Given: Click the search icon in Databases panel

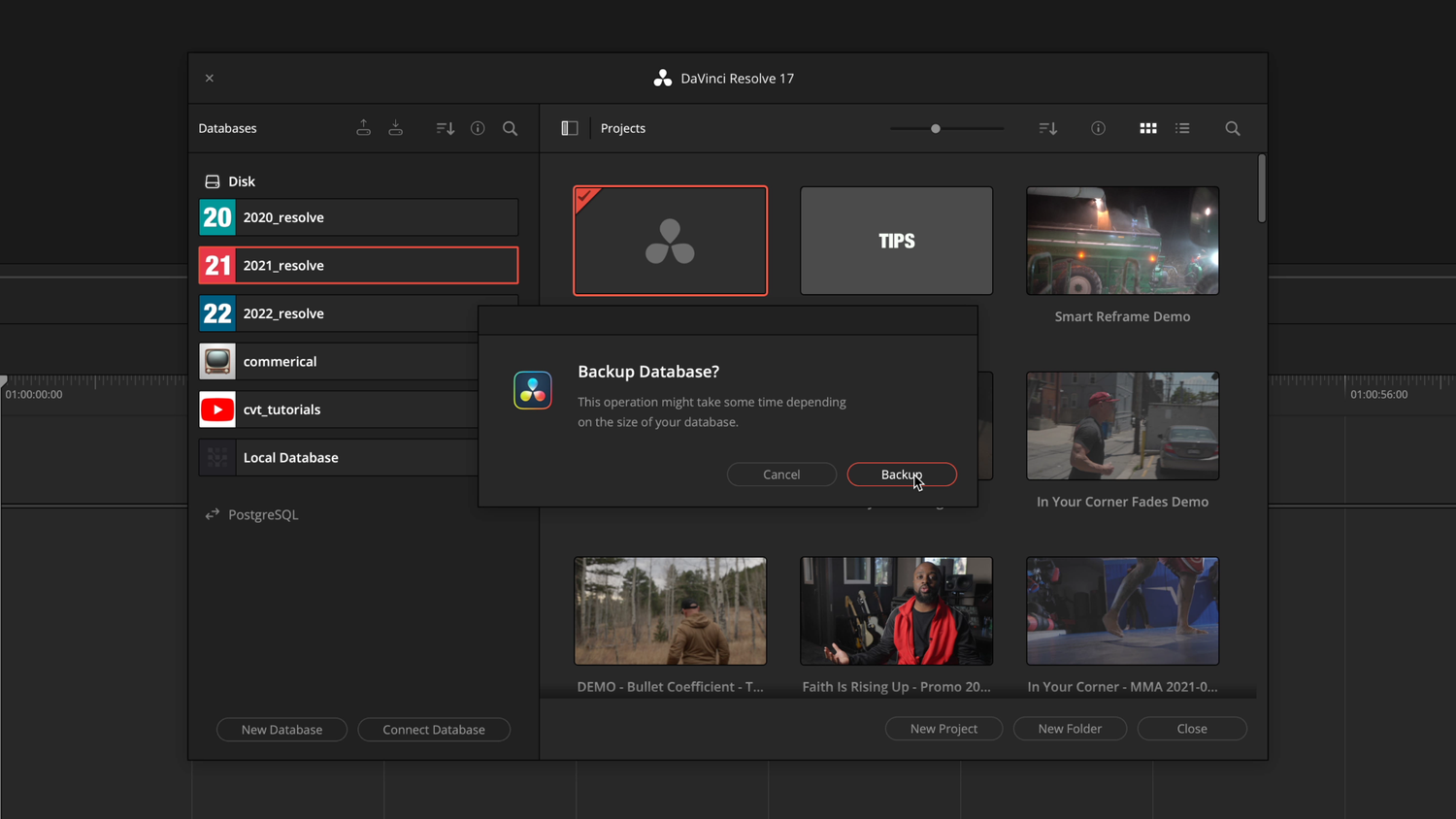Looking at the screenshot, I should 510,127.
